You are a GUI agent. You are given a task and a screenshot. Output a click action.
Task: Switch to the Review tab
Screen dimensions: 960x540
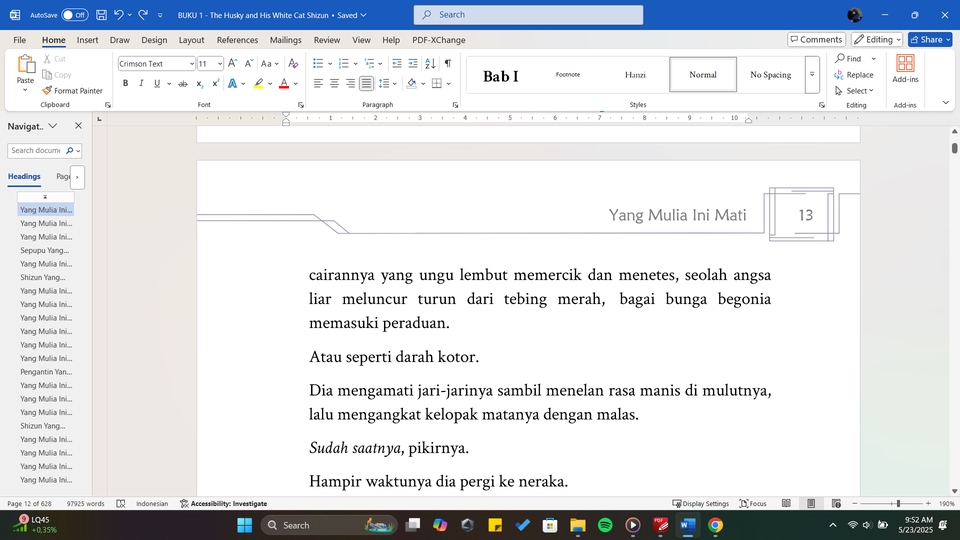(326, 40)
